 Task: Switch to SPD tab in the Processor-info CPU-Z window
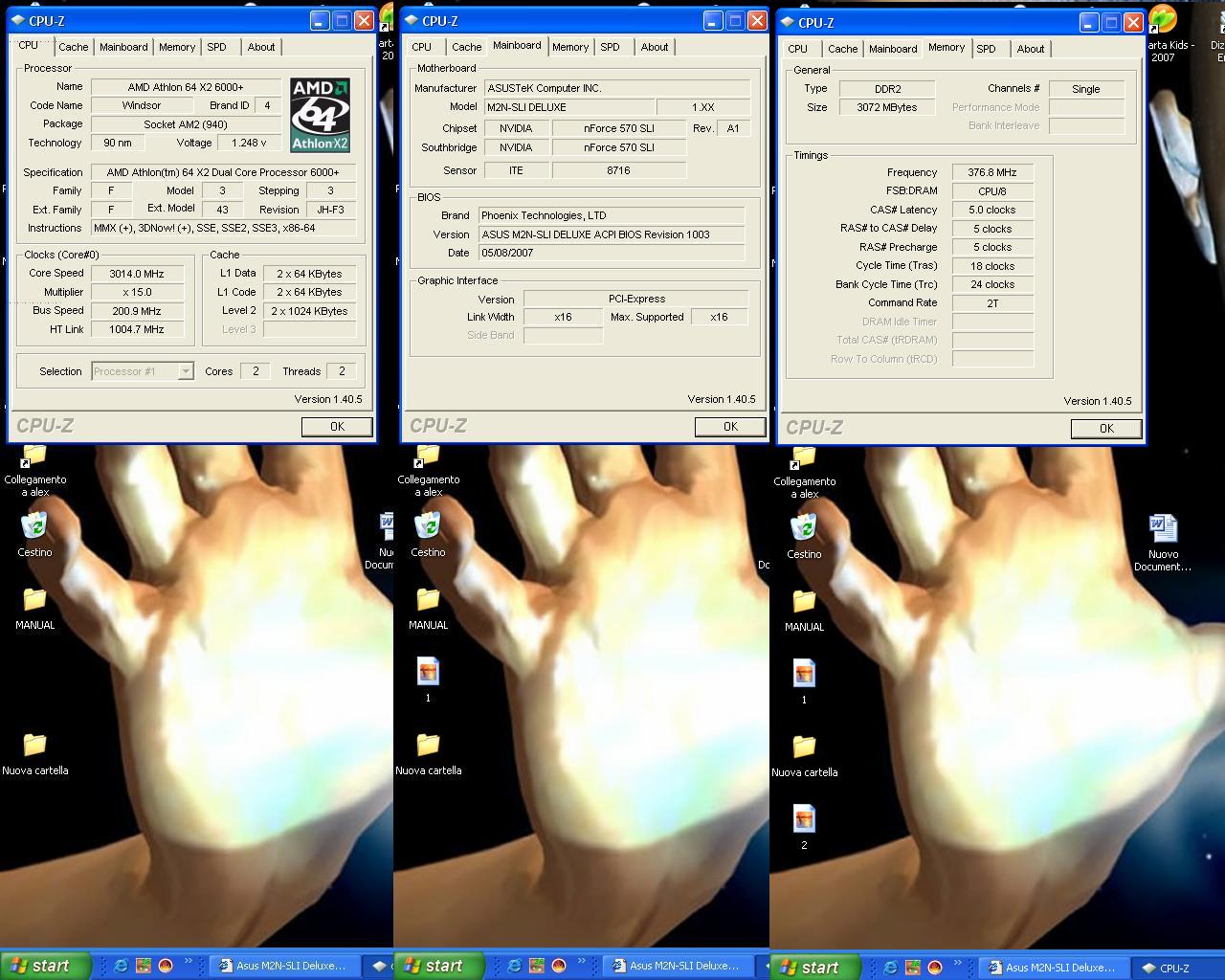(217, 47)
